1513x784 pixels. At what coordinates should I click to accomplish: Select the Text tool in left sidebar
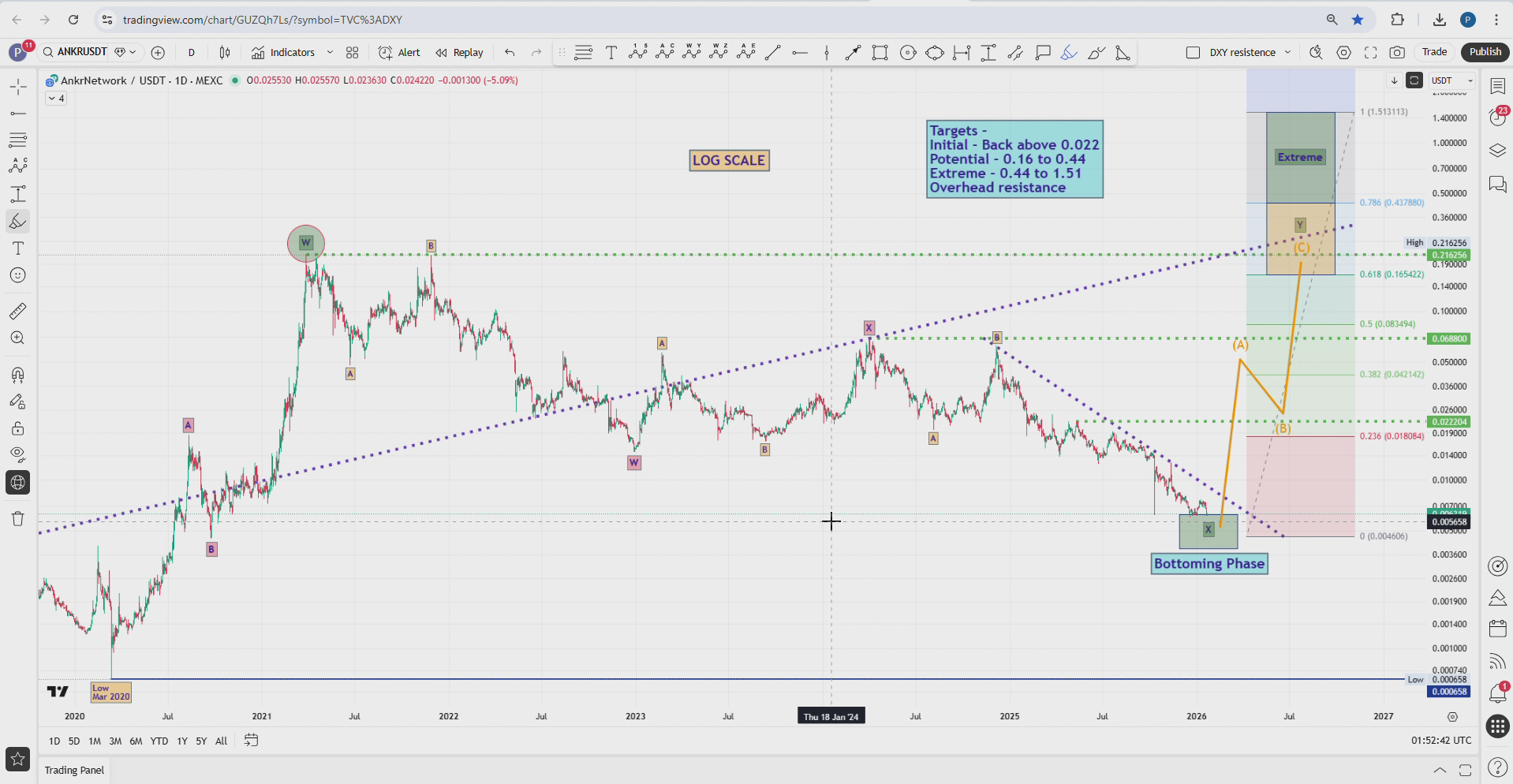pos(17,248)
